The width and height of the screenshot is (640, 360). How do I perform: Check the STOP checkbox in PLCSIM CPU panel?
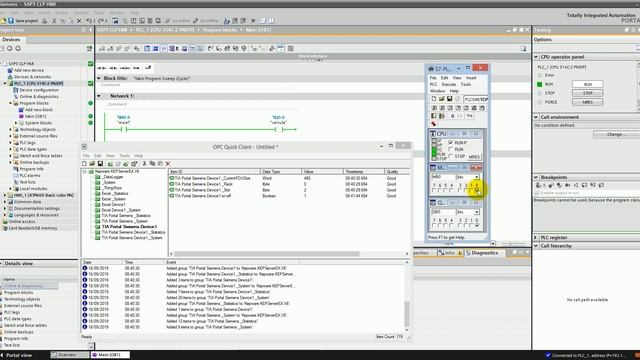point(451,156)
